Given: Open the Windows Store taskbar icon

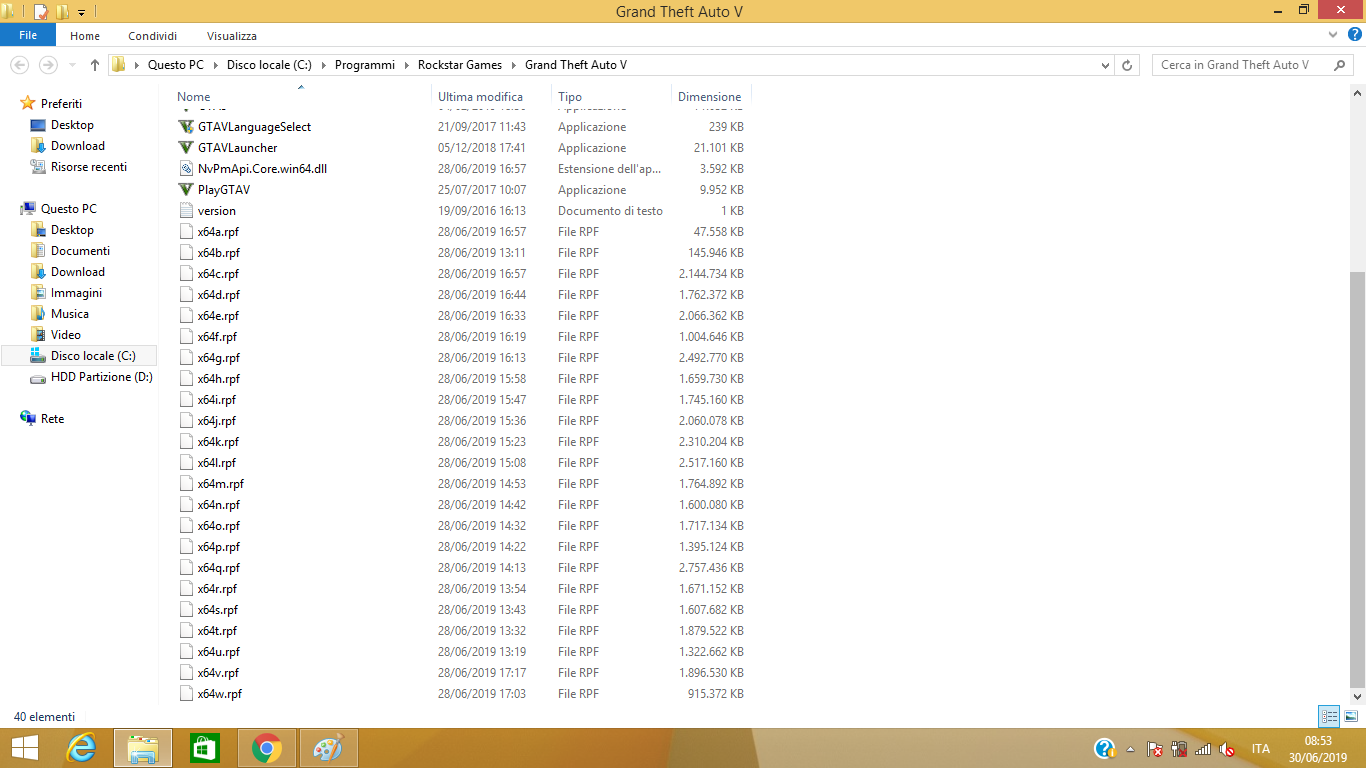Looking at the screenshot, I should [x=205, y=748].
